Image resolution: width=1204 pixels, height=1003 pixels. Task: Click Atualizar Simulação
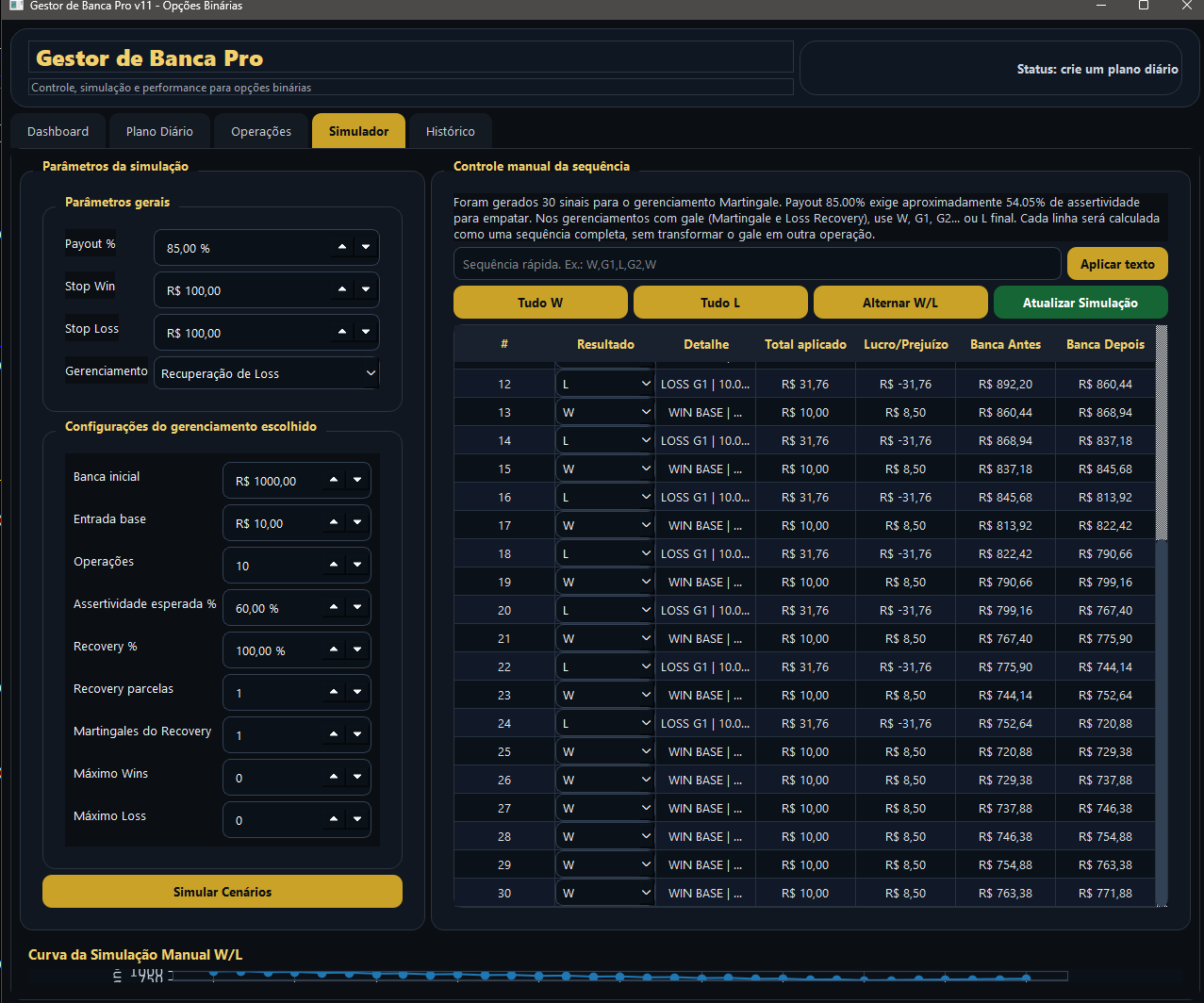[x=1080, y=303]
